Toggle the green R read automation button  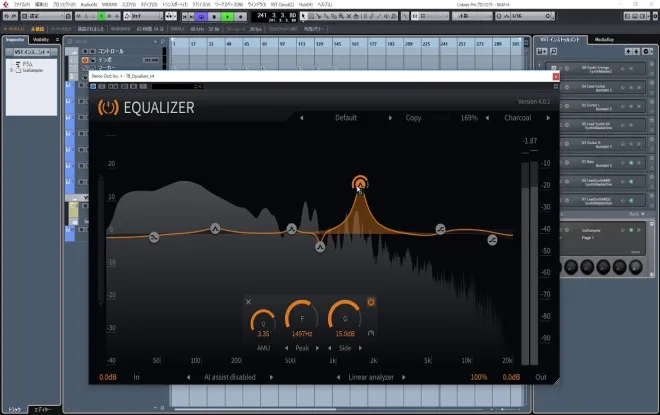coord(101,16)
